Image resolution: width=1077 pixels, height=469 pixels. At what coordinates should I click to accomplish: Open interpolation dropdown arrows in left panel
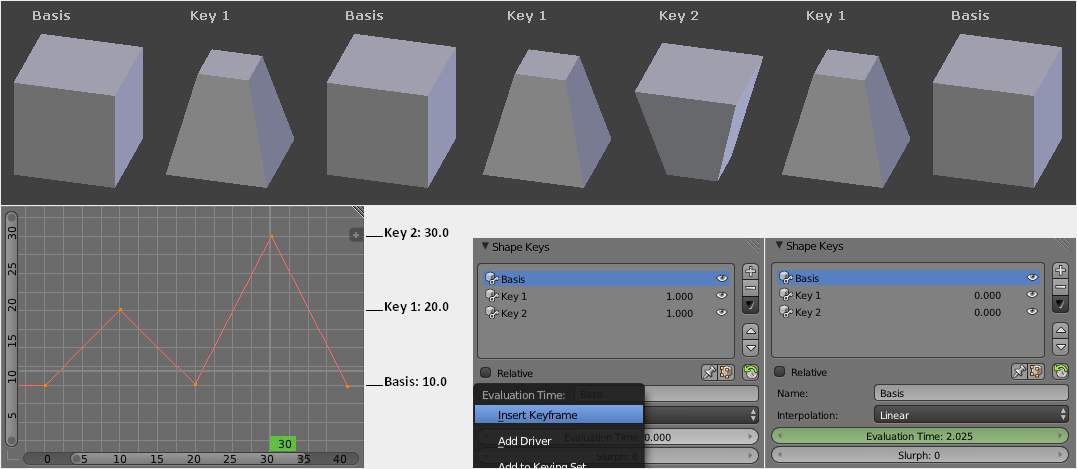pyautogui.click(x=753, y=415)
